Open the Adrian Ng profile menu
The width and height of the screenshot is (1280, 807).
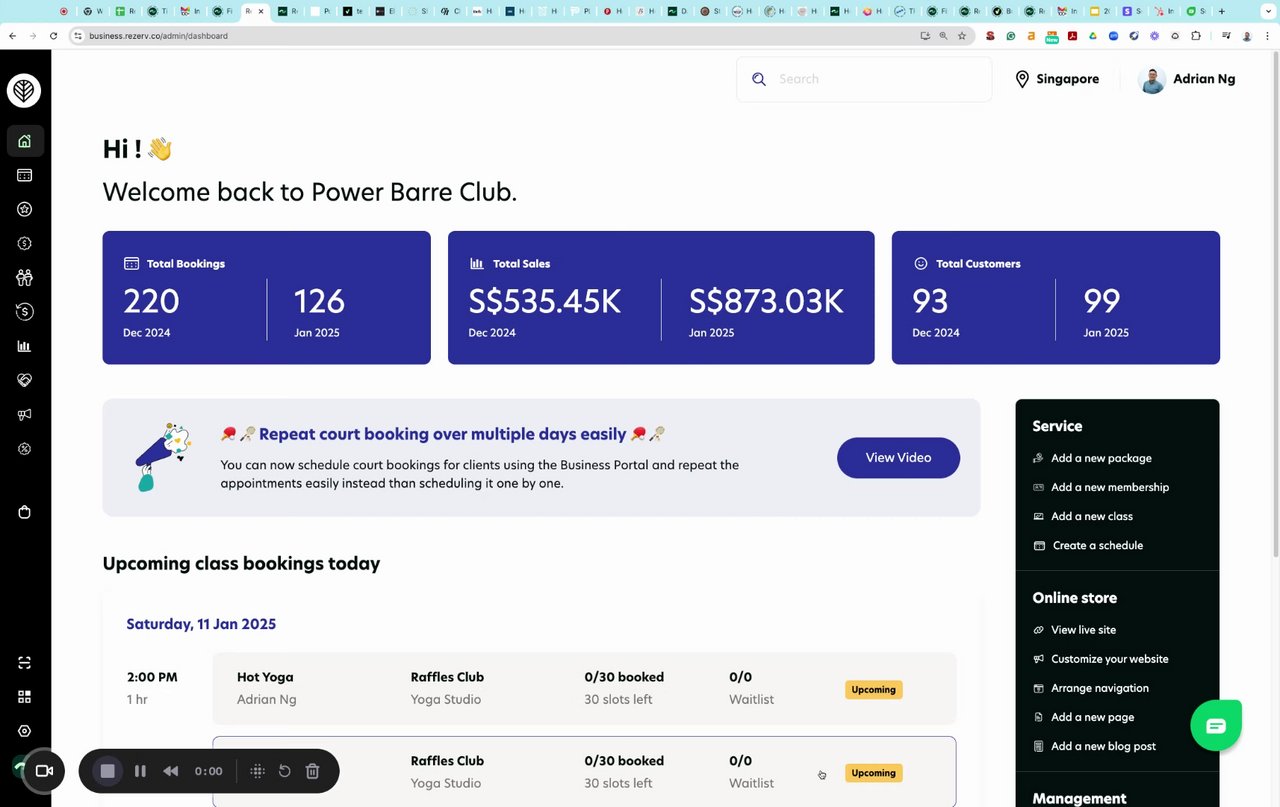1187,79
